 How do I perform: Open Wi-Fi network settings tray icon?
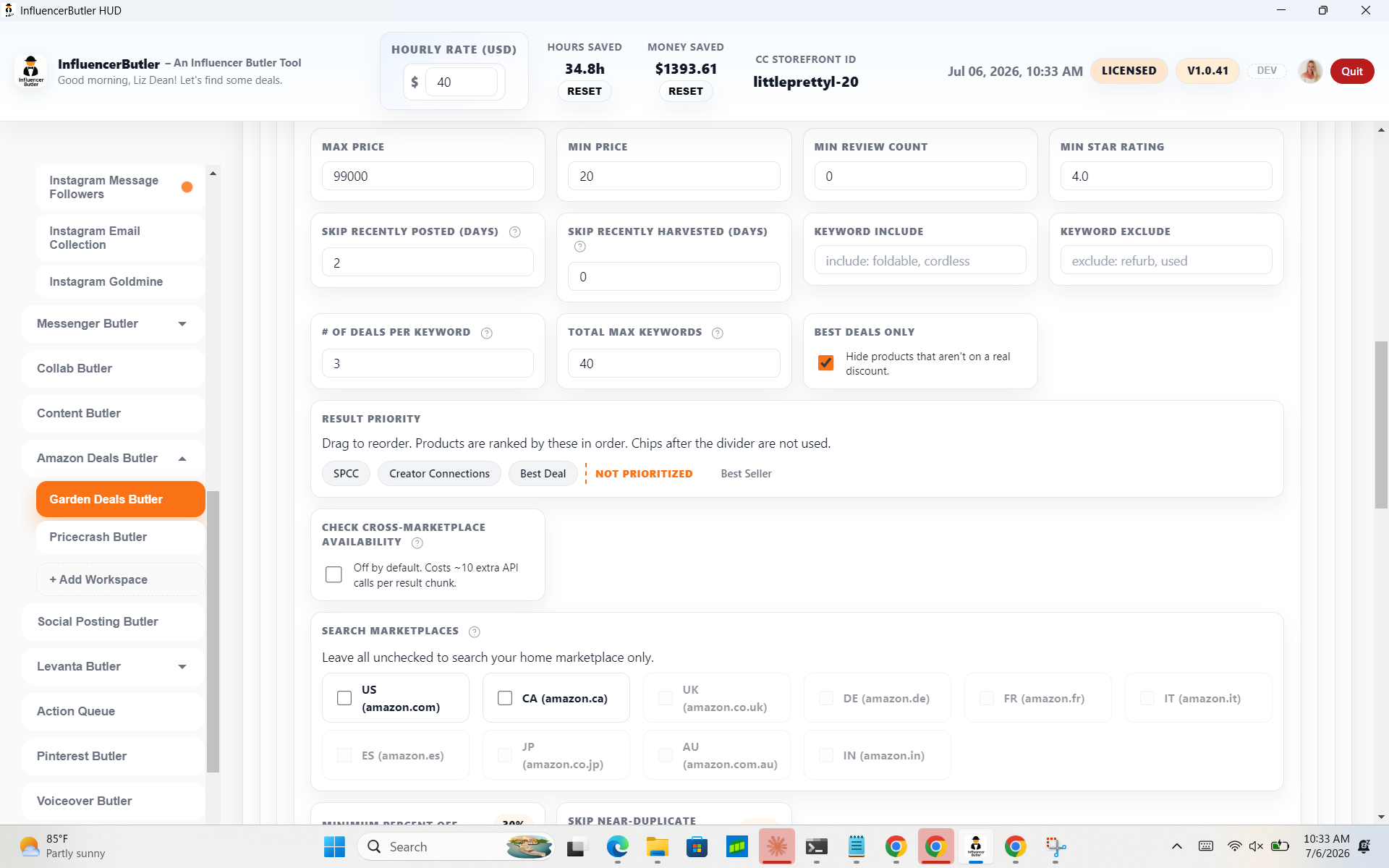click(1234, 846)
